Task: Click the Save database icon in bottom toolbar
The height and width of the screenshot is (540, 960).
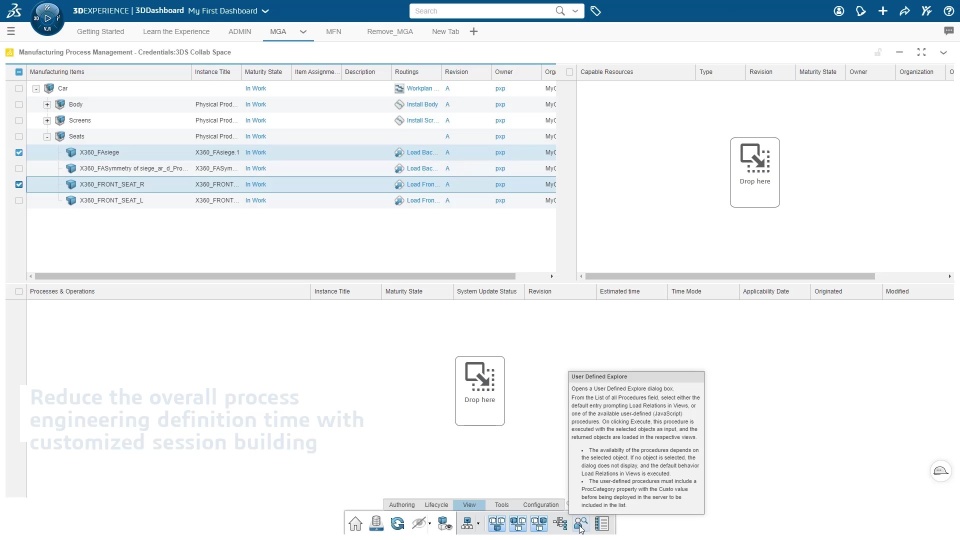Action: point(376,523)
